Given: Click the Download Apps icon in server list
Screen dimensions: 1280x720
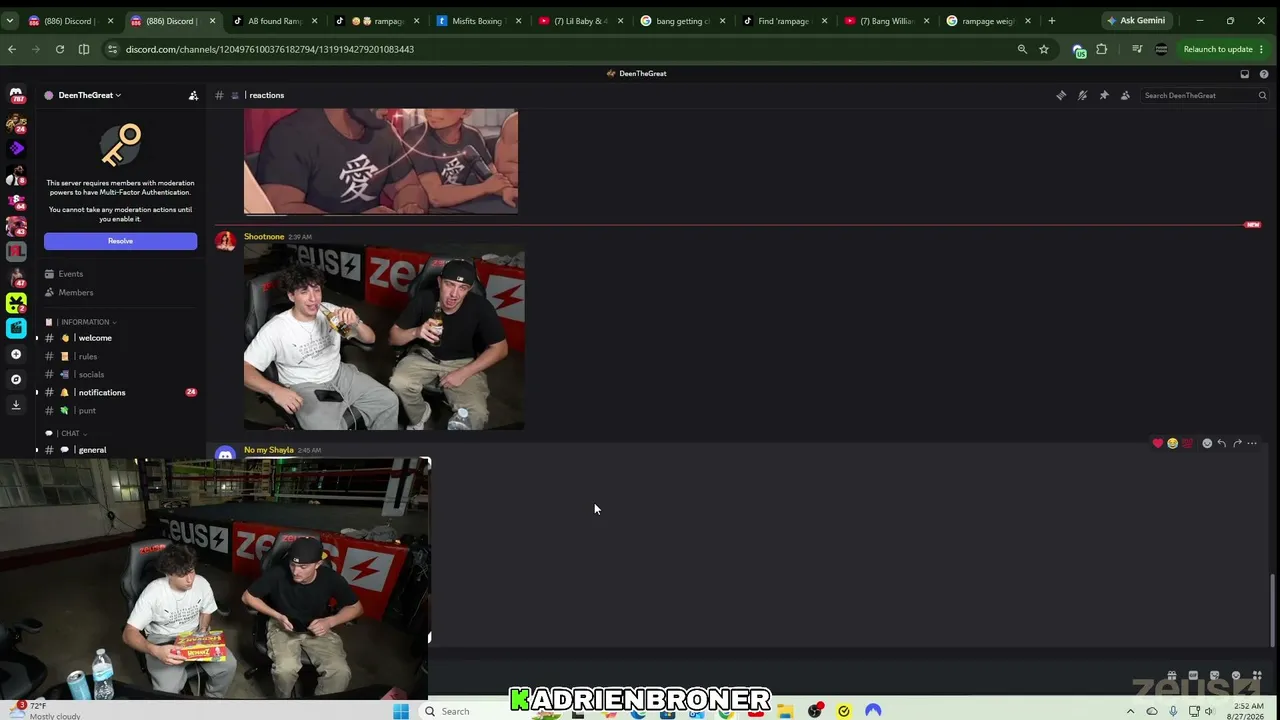Looking at the screenshot, I should tap(16, 405).
